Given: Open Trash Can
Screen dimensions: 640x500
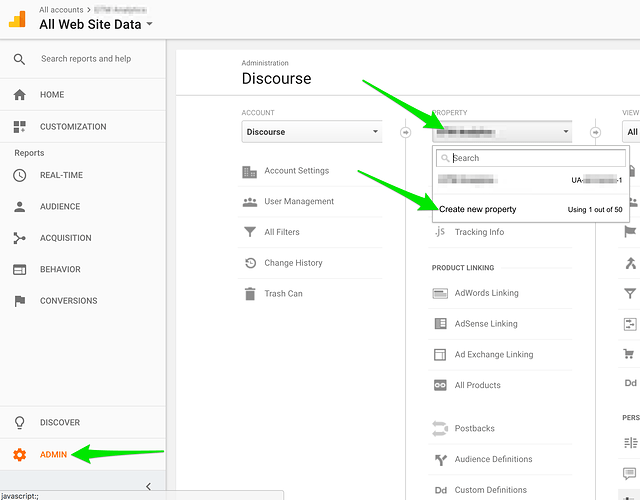Looking at the screenshot, I should [x=283, y=293].
